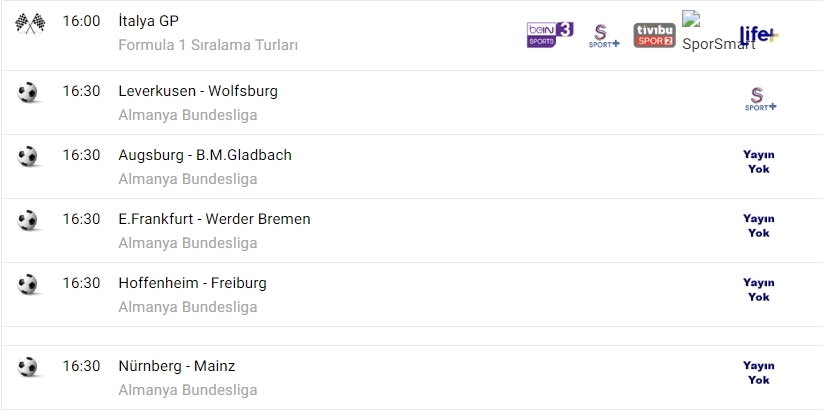823x411 pixels.
Task: Click Yayın Yok label for Hoffenheim match
Action: [759, 290]
